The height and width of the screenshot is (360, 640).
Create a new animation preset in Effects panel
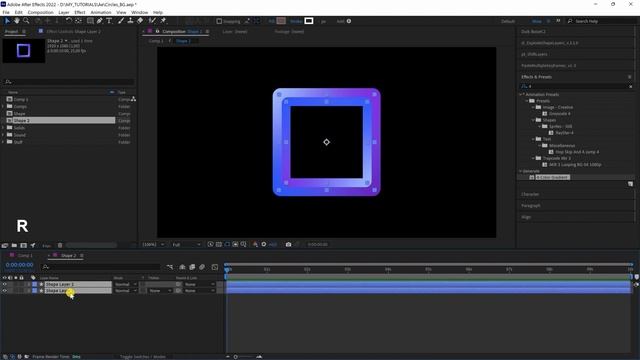tap(630, 184)
